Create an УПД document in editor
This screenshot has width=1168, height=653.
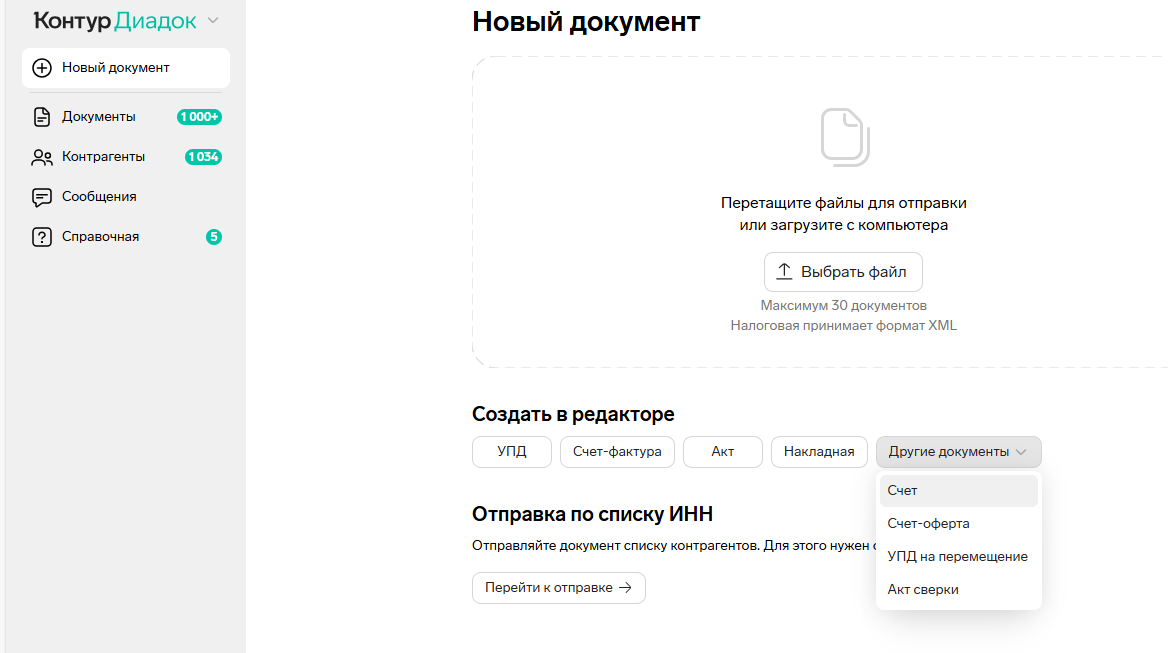(512, 452)
